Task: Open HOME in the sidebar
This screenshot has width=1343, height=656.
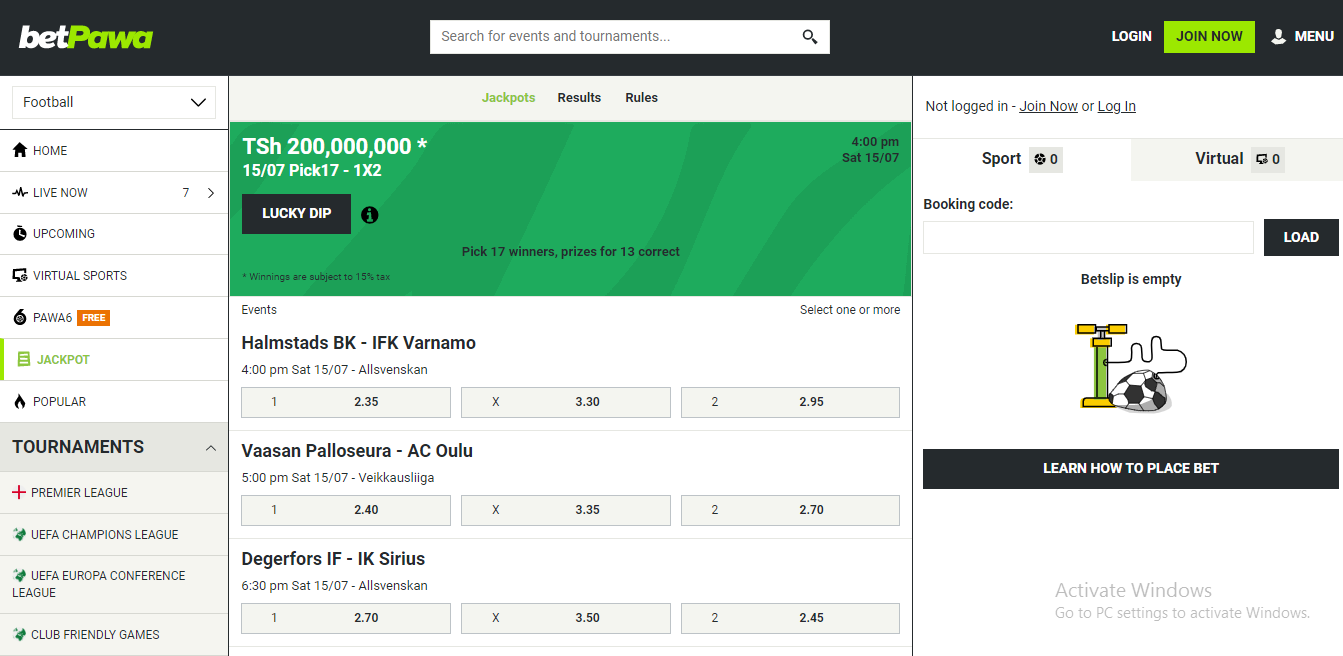Action: 114,150
